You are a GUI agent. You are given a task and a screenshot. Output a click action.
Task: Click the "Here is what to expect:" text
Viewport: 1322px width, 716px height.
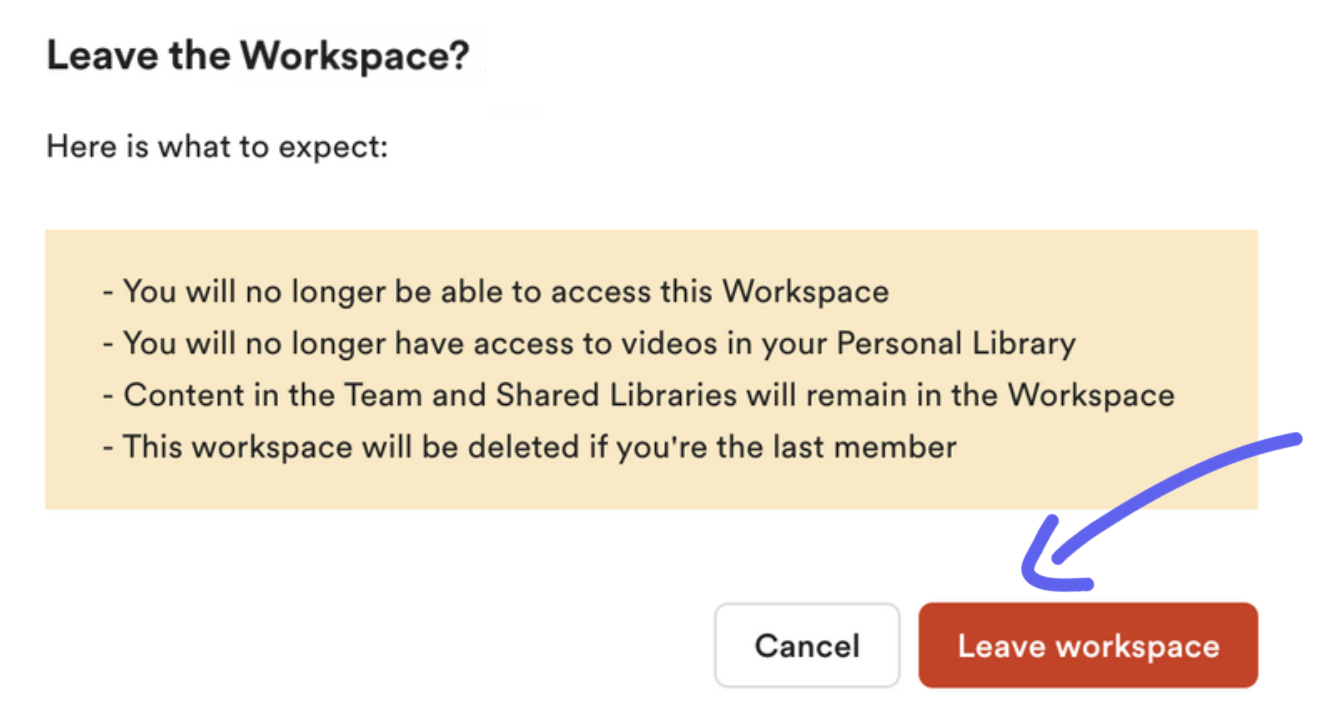pyautogui.click(x=217, y=148)
